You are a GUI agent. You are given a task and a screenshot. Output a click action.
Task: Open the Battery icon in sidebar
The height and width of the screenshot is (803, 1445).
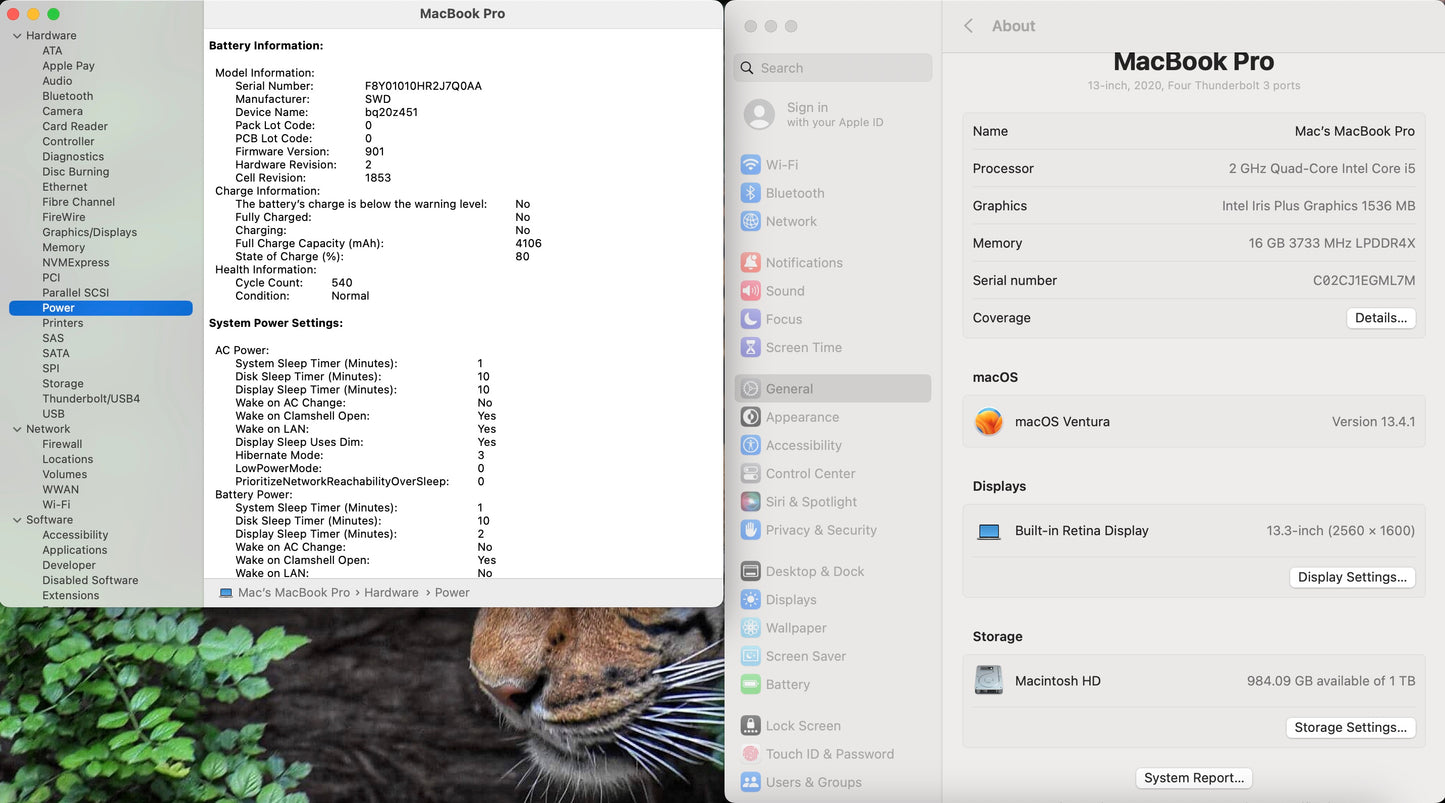click(750, 685)
